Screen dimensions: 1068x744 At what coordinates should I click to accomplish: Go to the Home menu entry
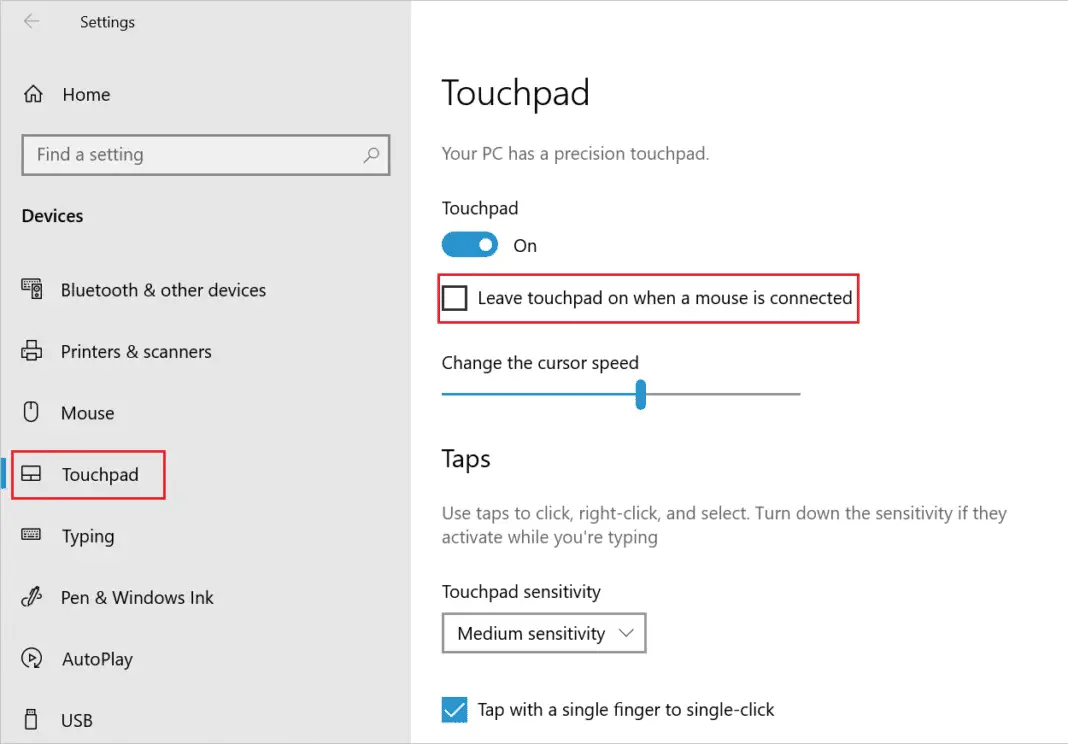(x=85, y=94)
